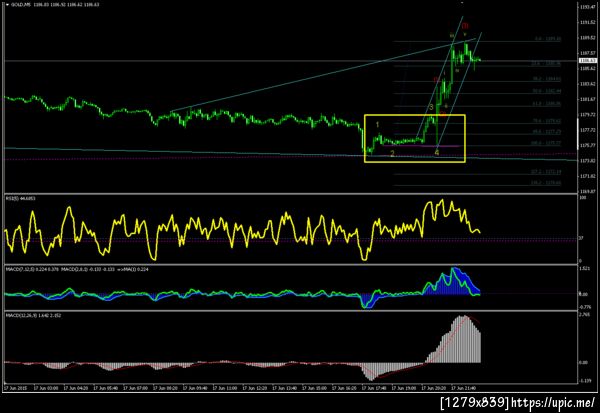Click the 17 Jun 15:00 time axis label
This screenshot has width=600, height=413.
click(315, 388)
